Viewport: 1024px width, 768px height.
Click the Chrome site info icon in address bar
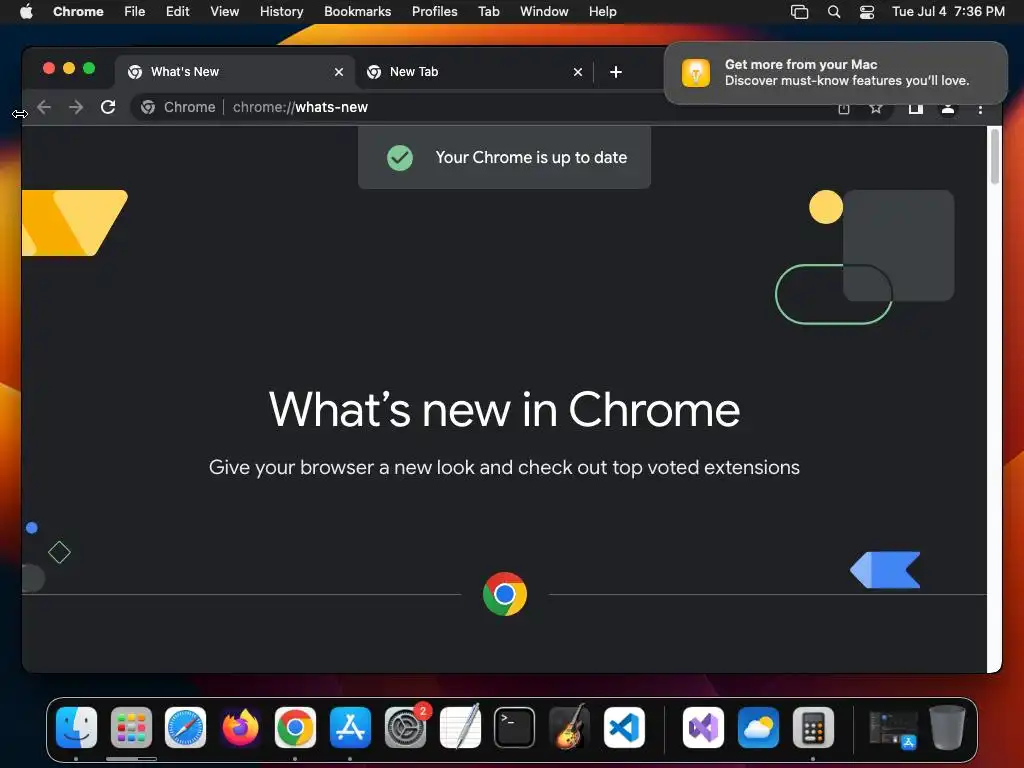(148, 107)
